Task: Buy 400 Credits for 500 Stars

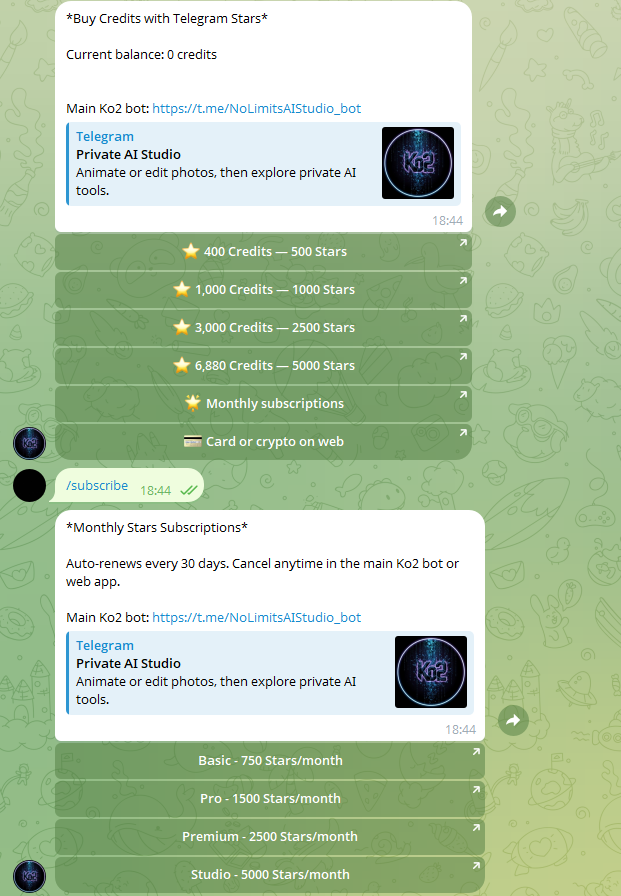Action: click(x=263, y=251)
